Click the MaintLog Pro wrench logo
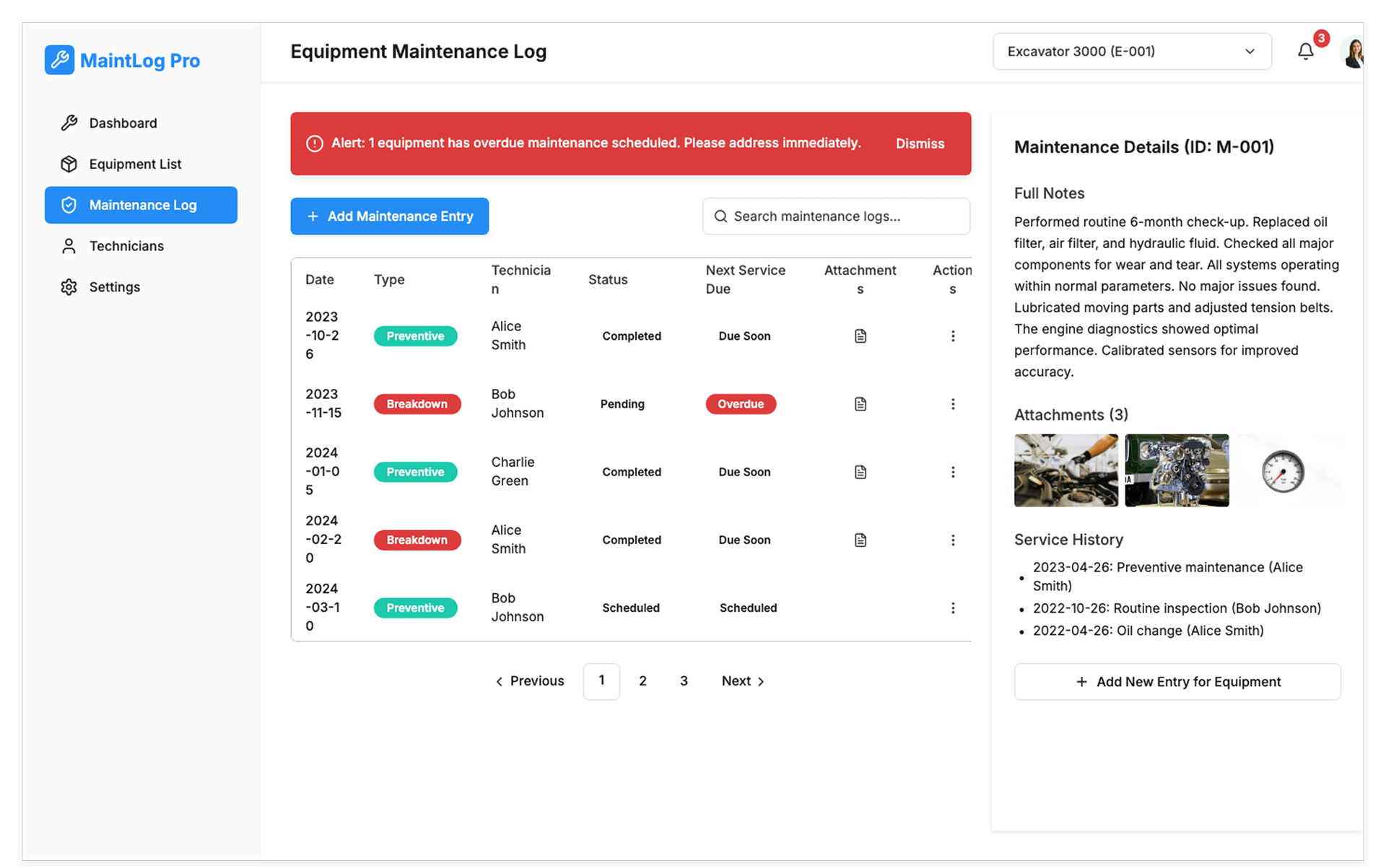Screen dimensions: 1386x868 [x=59, y=61]
